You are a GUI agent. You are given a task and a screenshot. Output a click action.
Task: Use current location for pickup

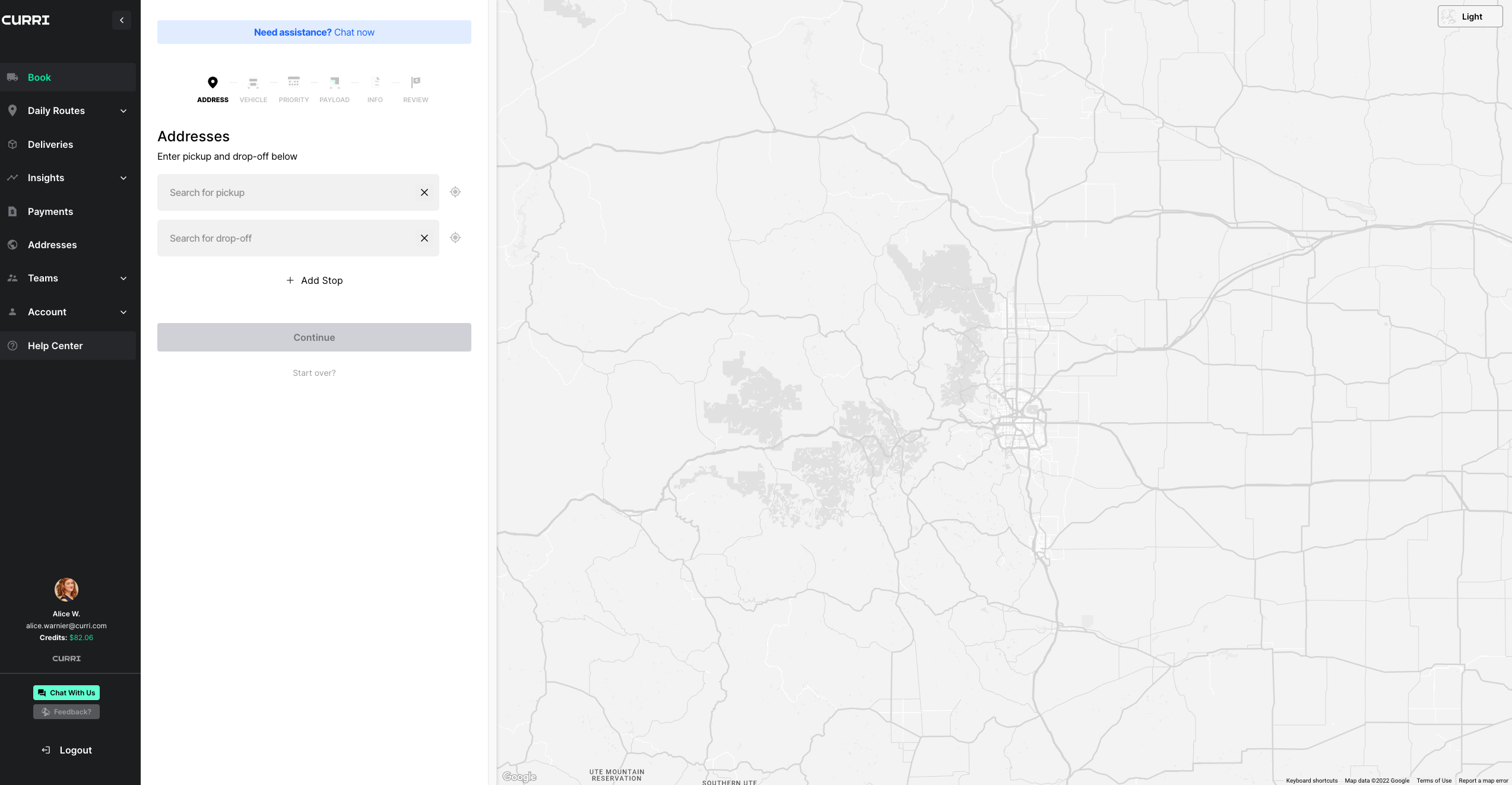tap(455, 192)
